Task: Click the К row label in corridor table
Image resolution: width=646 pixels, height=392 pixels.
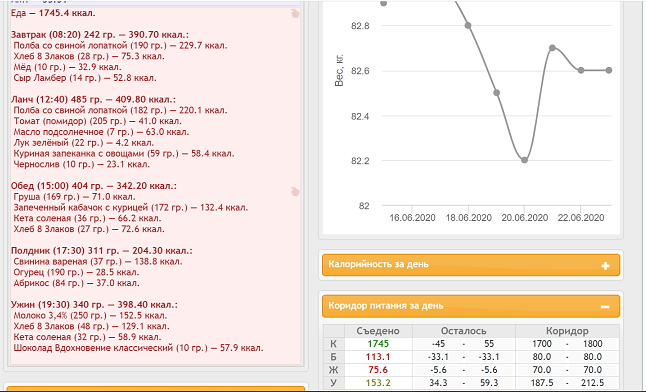Action: [333, 344]
